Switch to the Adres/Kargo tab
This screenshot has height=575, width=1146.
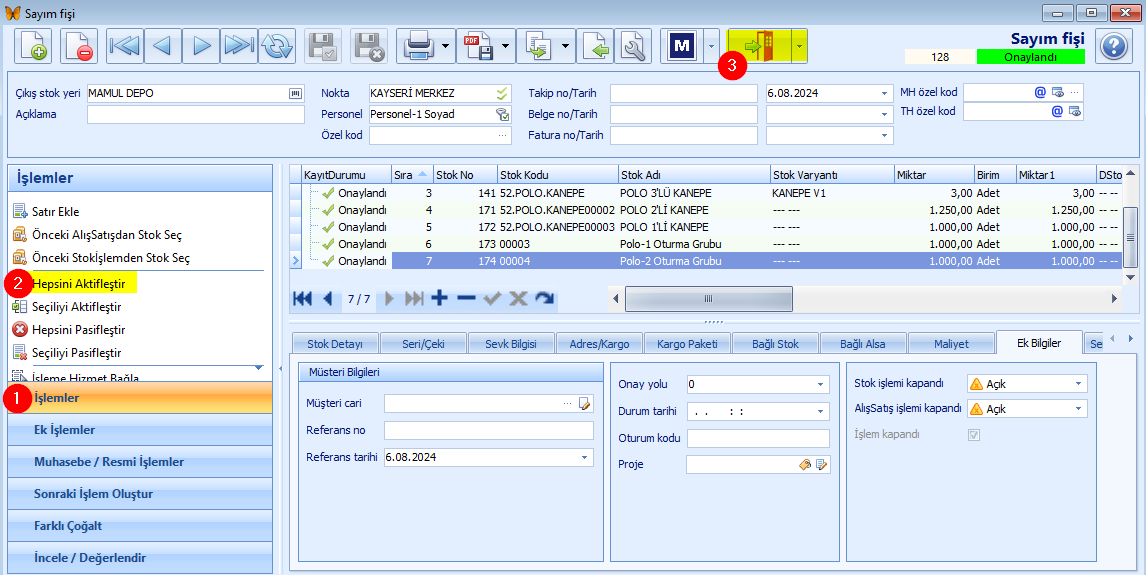599,343
